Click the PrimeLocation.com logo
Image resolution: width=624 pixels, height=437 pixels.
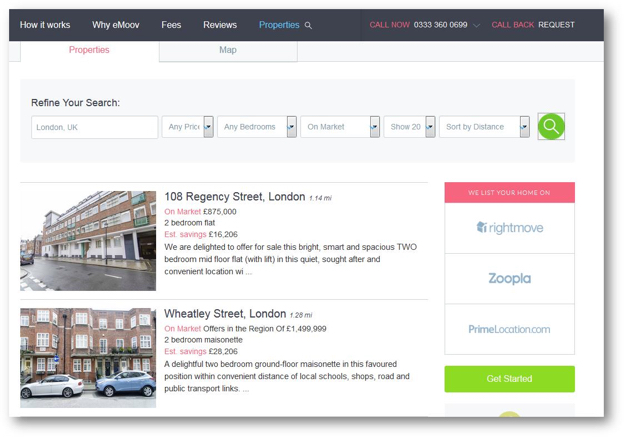coord(509,329)
